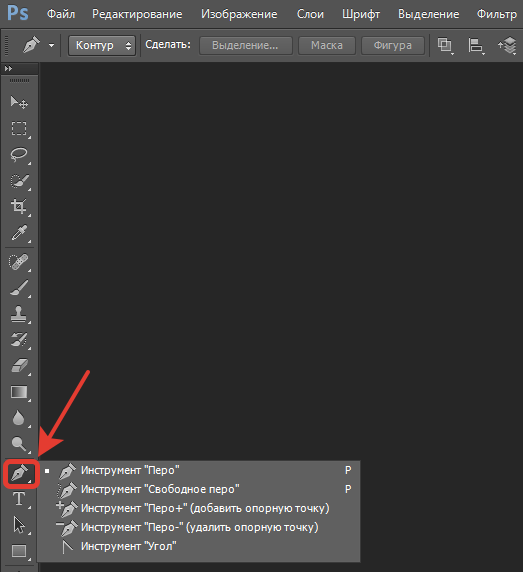
Task: Select the Move tool
Action: coord(19,103)
